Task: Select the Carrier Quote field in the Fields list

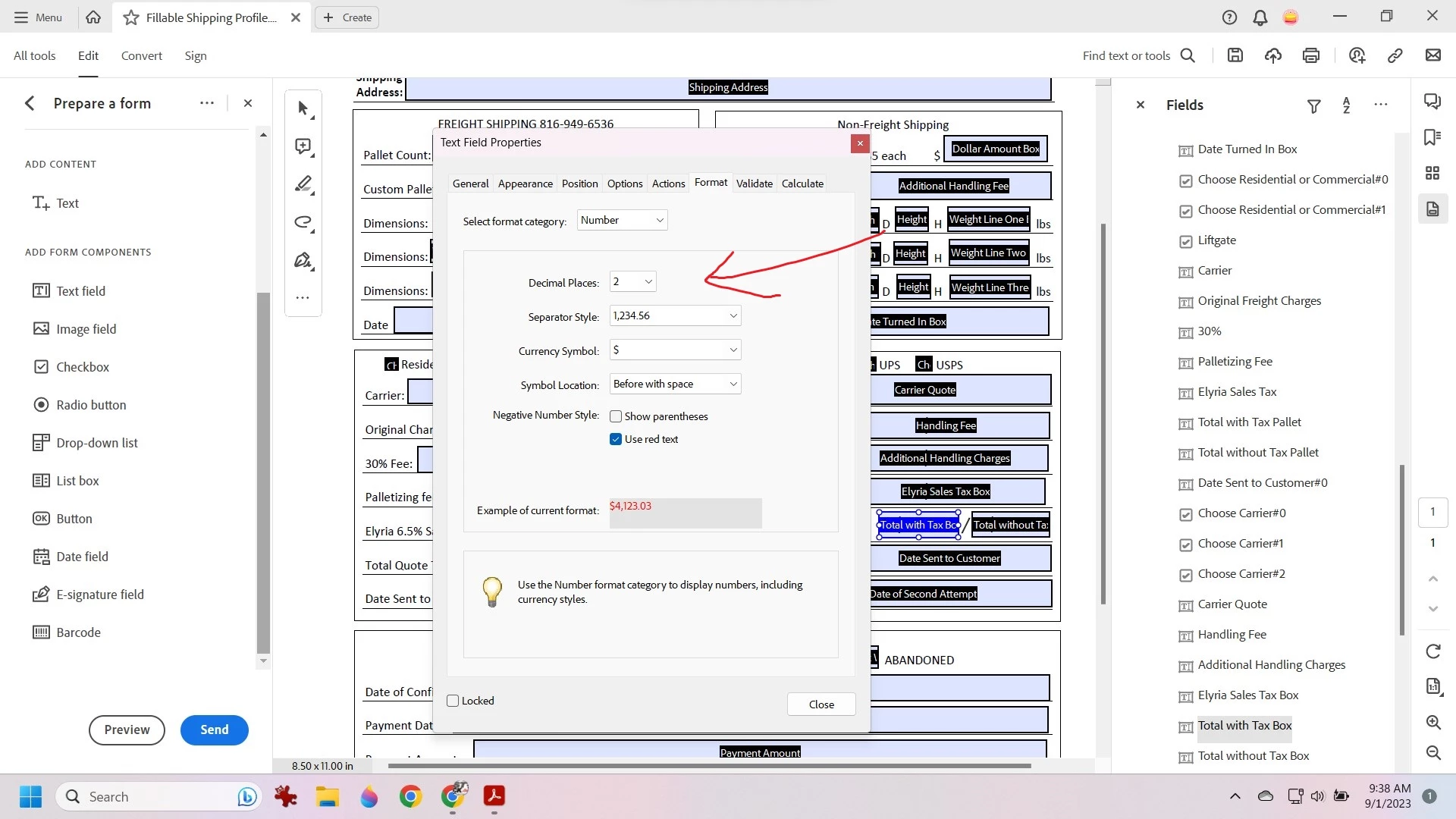Action: (x=1232, y=604)
